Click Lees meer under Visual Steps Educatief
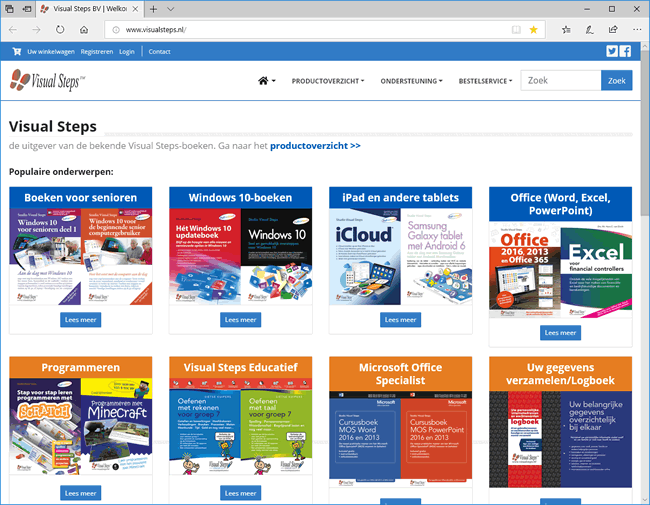The height and width of the screenshot is (505, 650). (x=240, y=493)
